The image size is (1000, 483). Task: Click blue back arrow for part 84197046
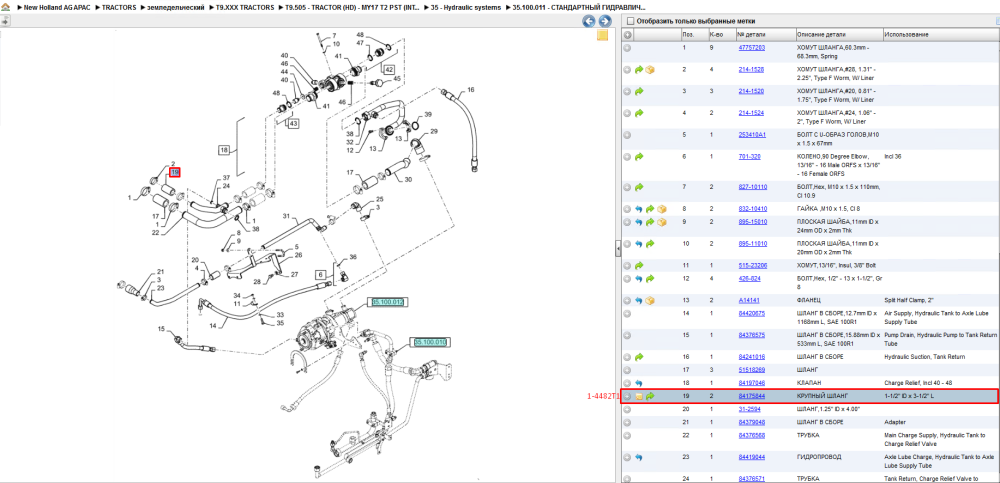coord(639,383)
